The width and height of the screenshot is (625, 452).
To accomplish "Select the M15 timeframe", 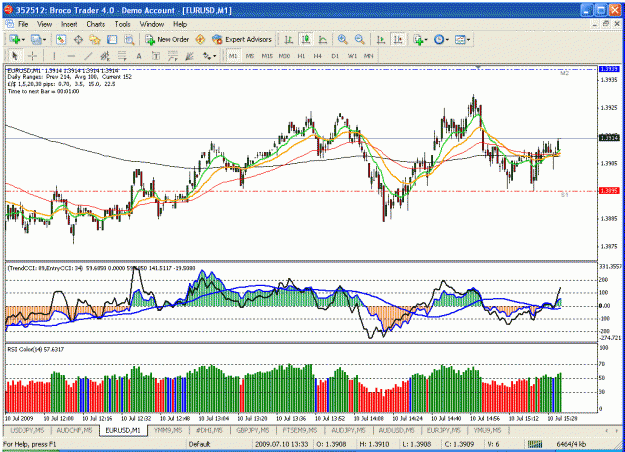I will click(267, 56).
